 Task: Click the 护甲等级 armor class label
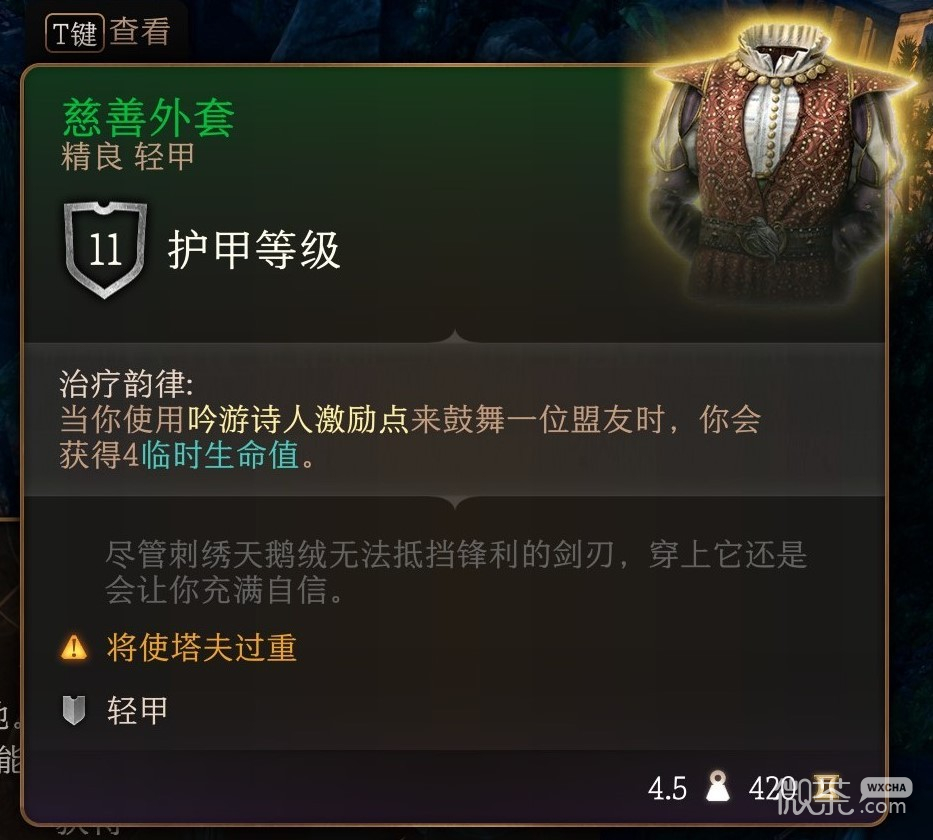[254, 250]
